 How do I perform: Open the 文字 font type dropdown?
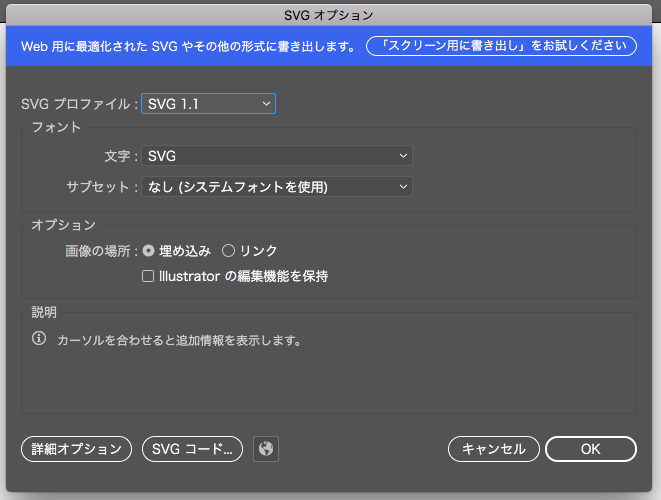click(x=277, y=156)
